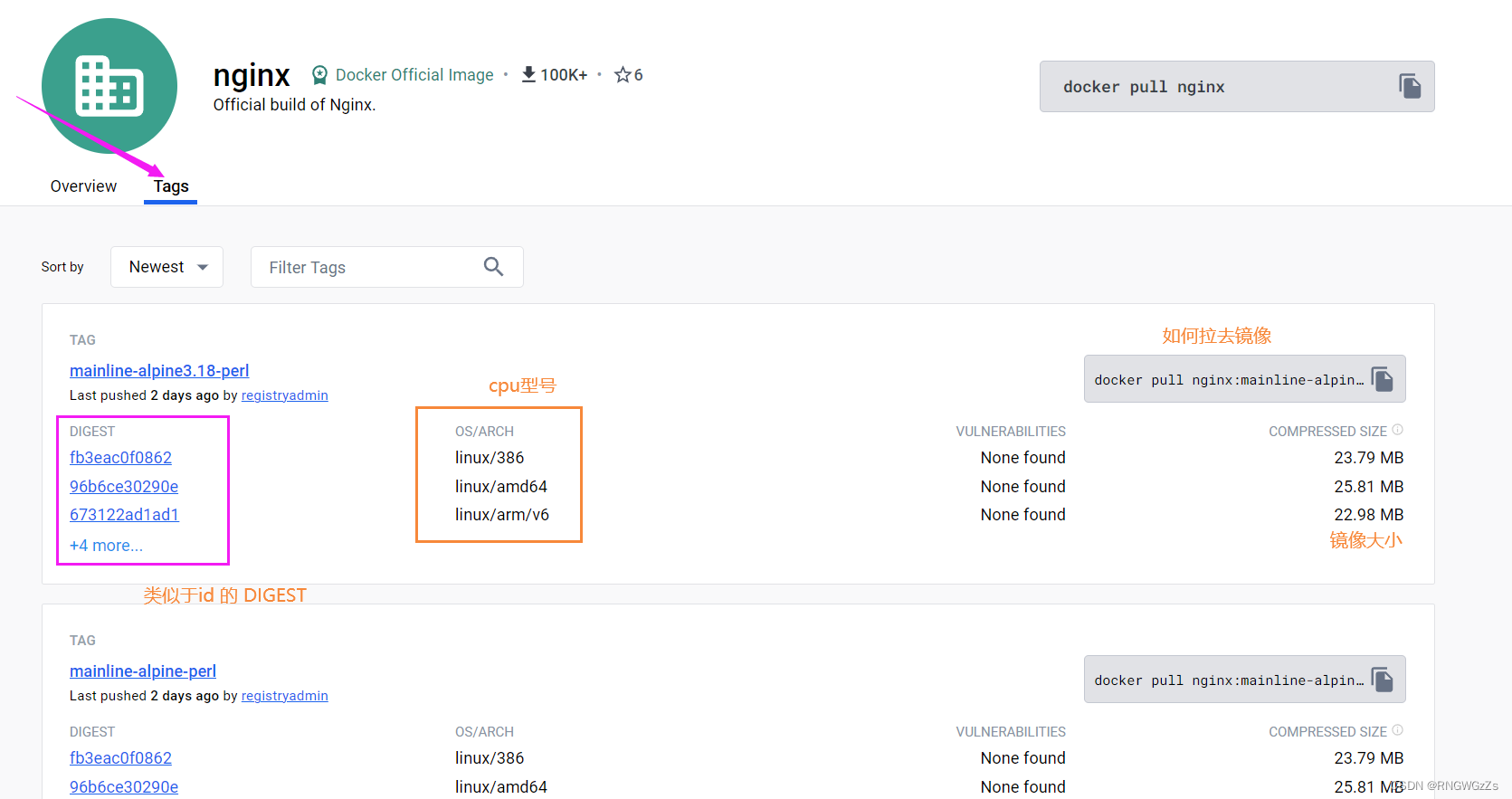Select the Official build of Nginx description
This screenshot has height=799, width=1512.
click(294, 105)
